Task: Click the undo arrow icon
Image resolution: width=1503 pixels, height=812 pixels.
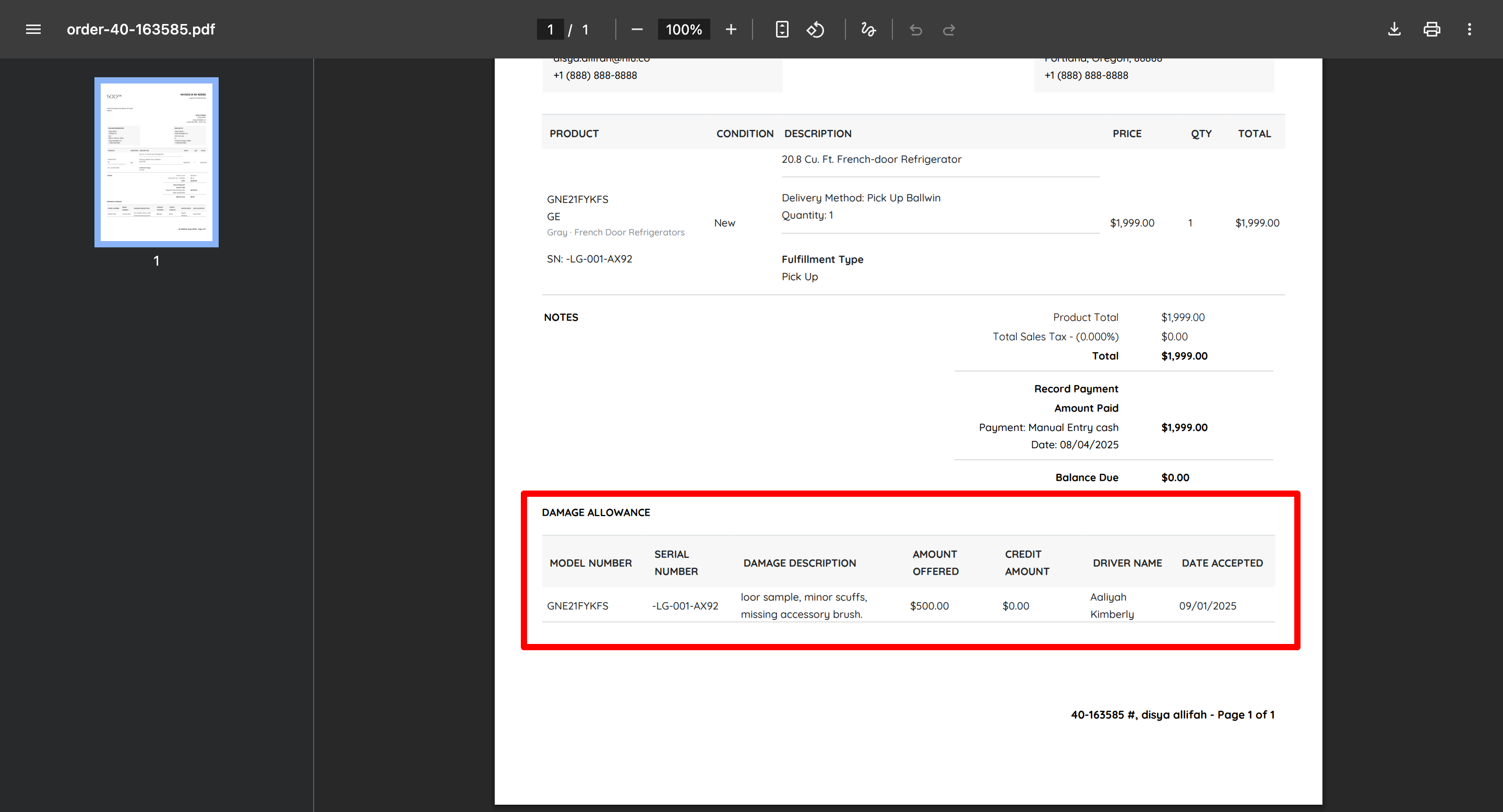Action: 915,29
